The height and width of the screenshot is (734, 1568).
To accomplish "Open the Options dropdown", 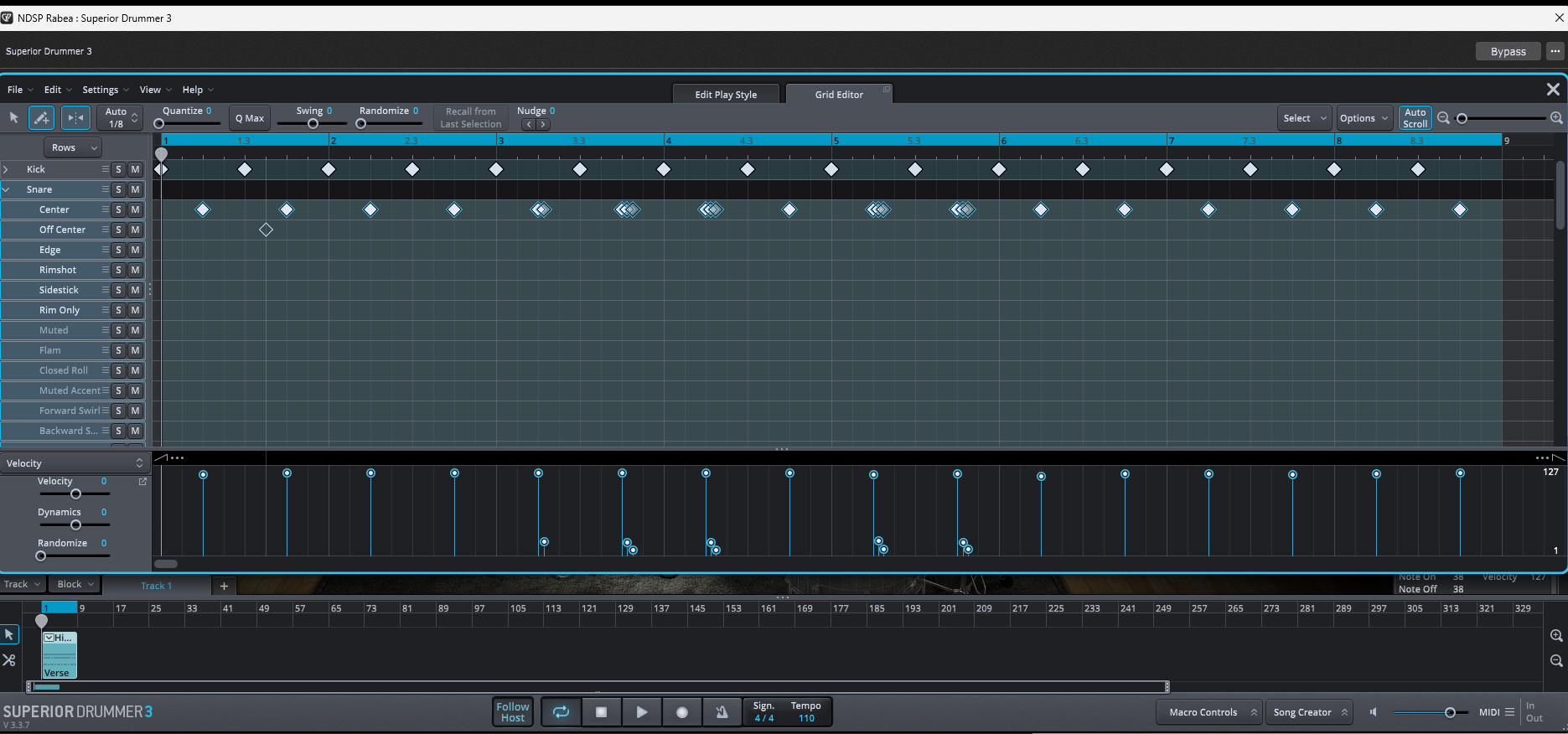I will 1364,118.
